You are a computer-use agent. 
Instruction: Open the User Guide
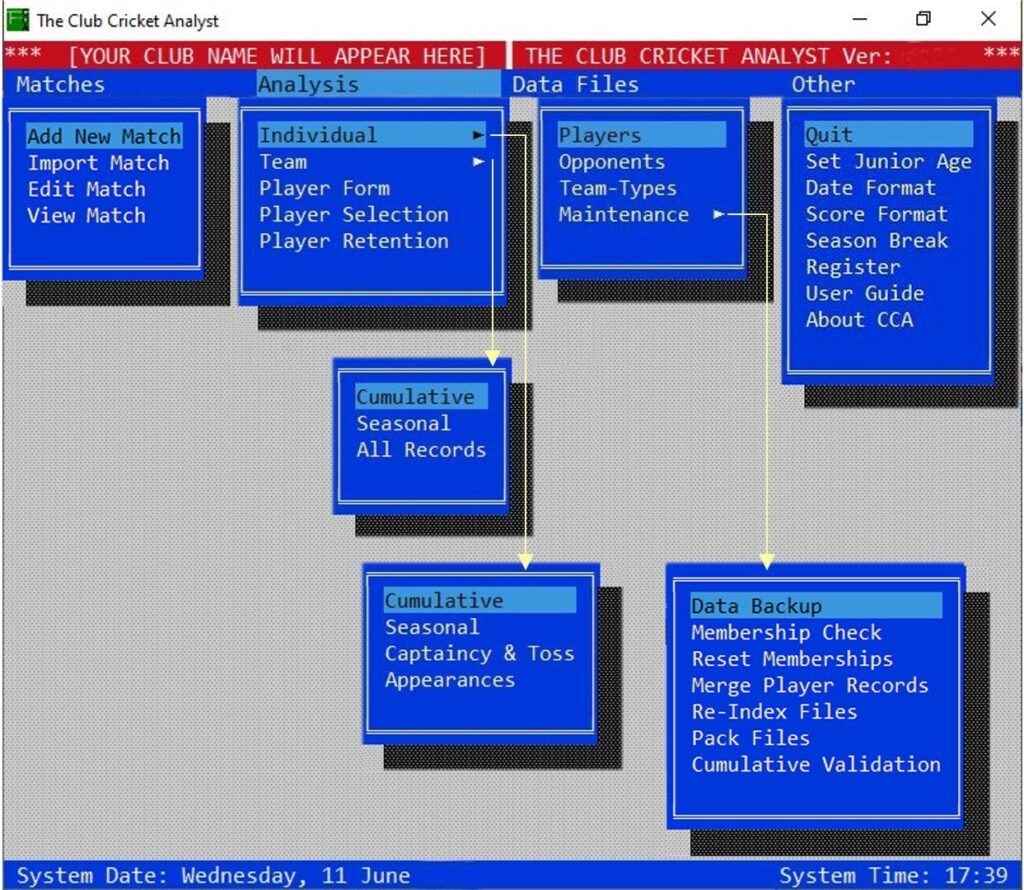coord(864,293)
